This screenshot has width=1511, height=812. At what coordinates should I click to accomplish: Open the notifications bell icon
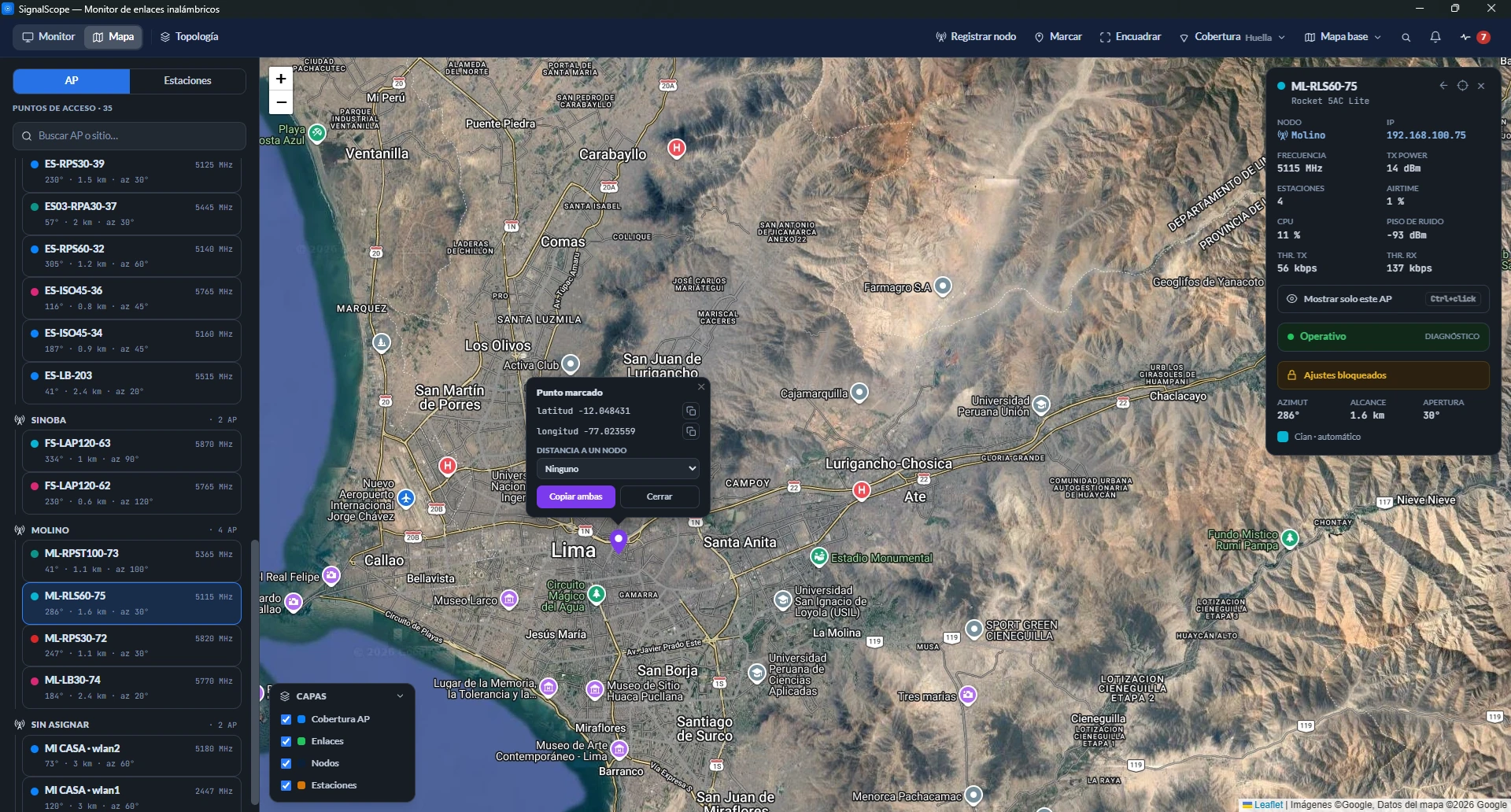1435,37
